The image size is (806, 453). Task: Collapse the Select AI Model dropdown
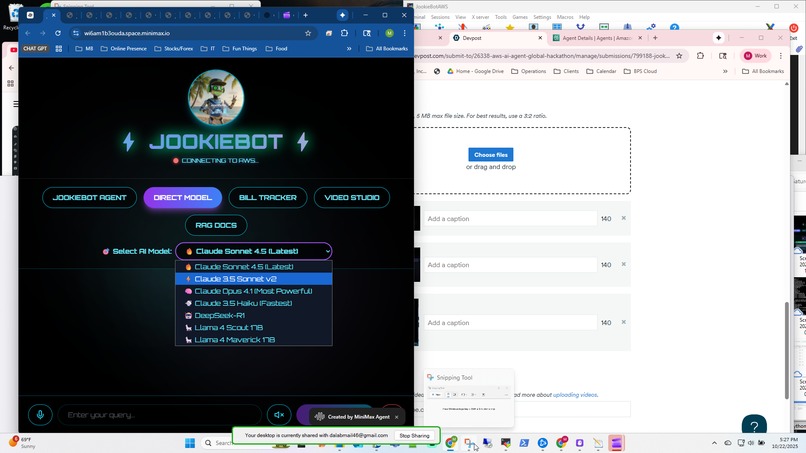[x=254, y=251]
